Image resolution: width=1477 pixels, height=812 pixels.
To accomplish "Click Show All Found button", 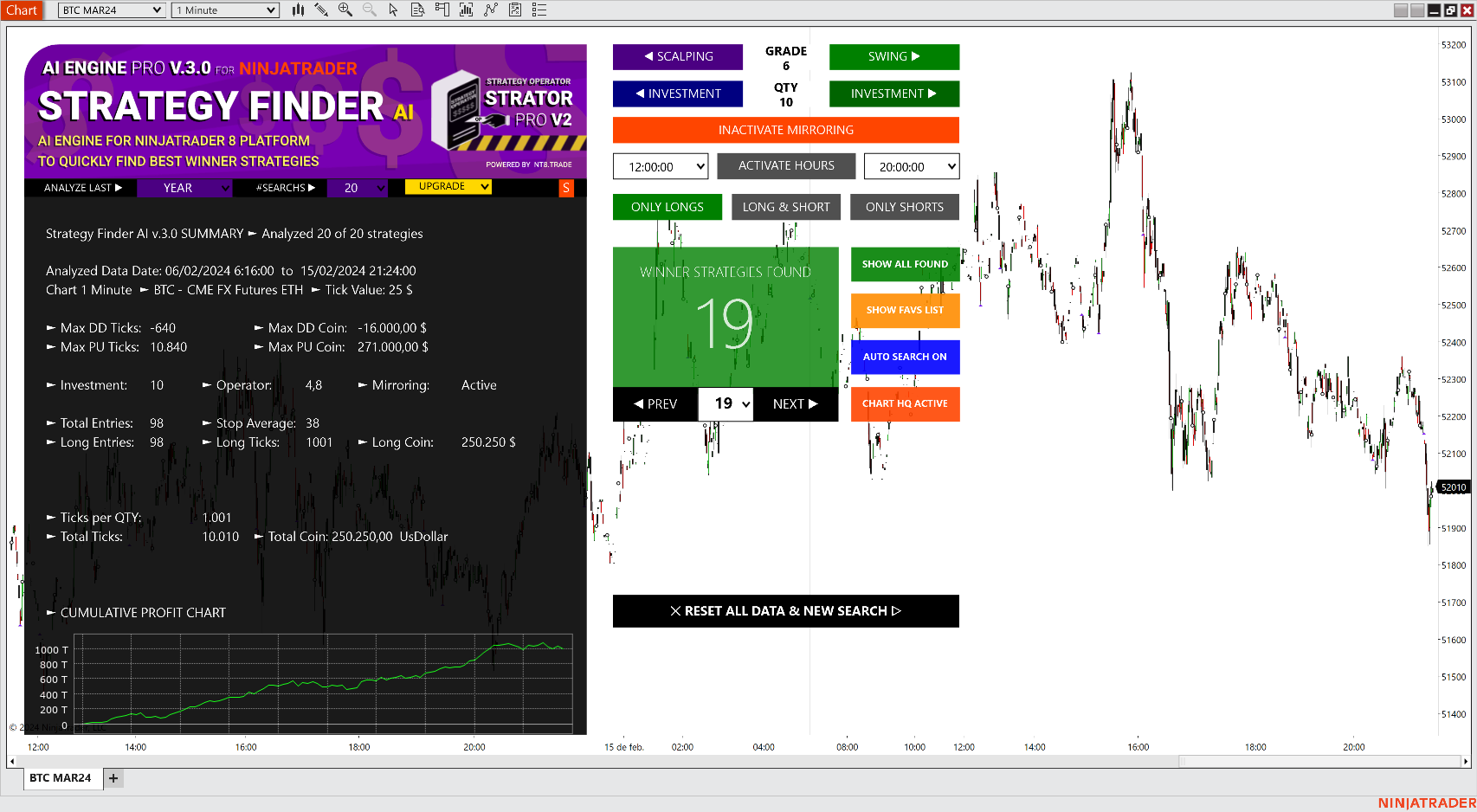I will 905,264.
